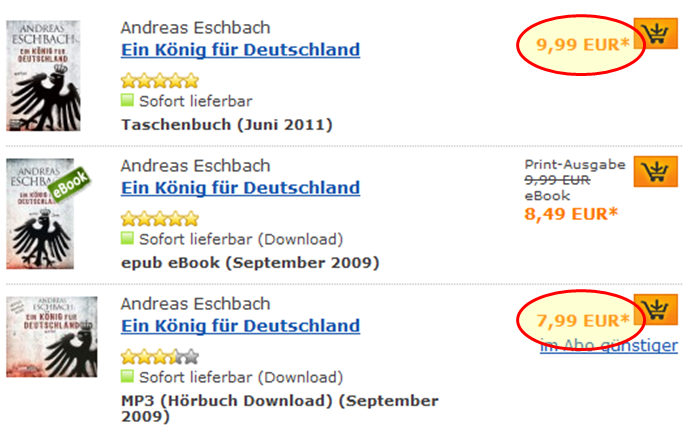Image resolution: width=685 pixels, height=430 pixels.
Task: Open the Taschenbuch 'Ein König für Deutschland' link
Action: (x=240, y=50)
